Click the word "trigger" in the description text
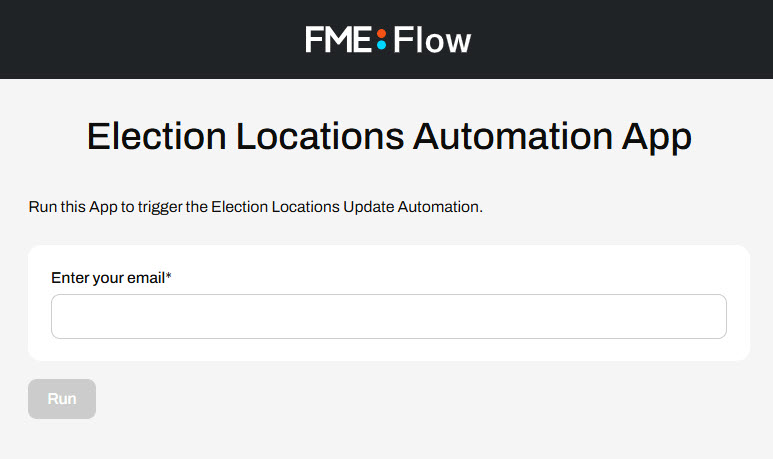Screen dimensions: 773x459 (x=160, y=208)
